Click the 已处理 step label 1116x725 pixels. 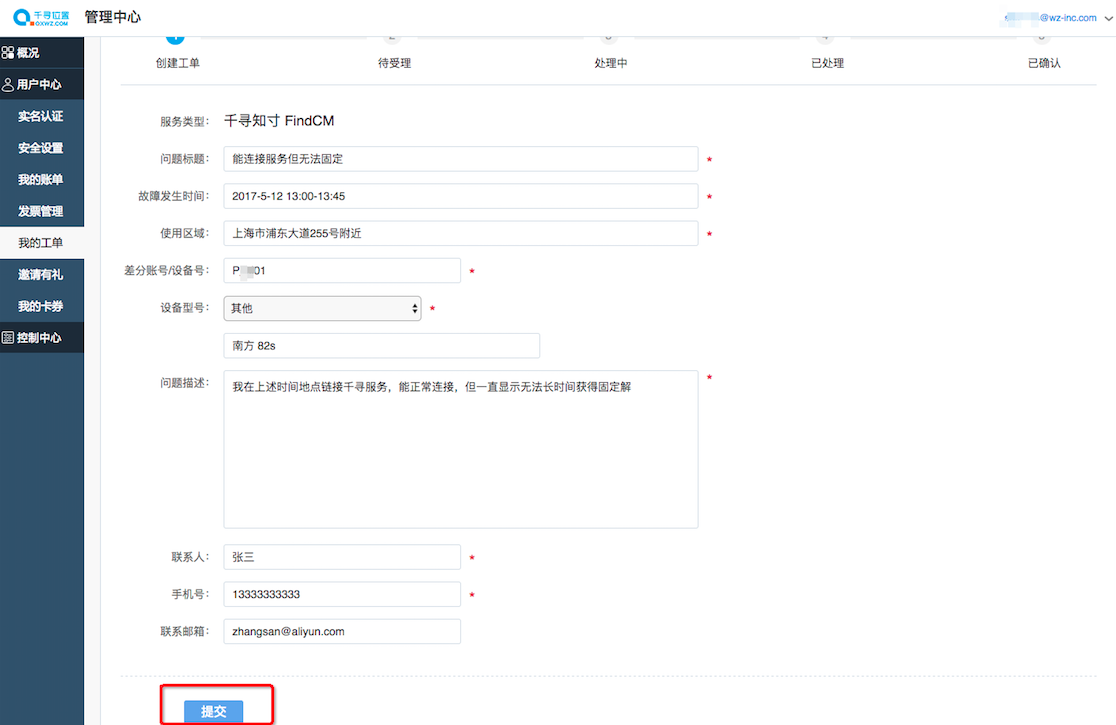tap(827, 63)
